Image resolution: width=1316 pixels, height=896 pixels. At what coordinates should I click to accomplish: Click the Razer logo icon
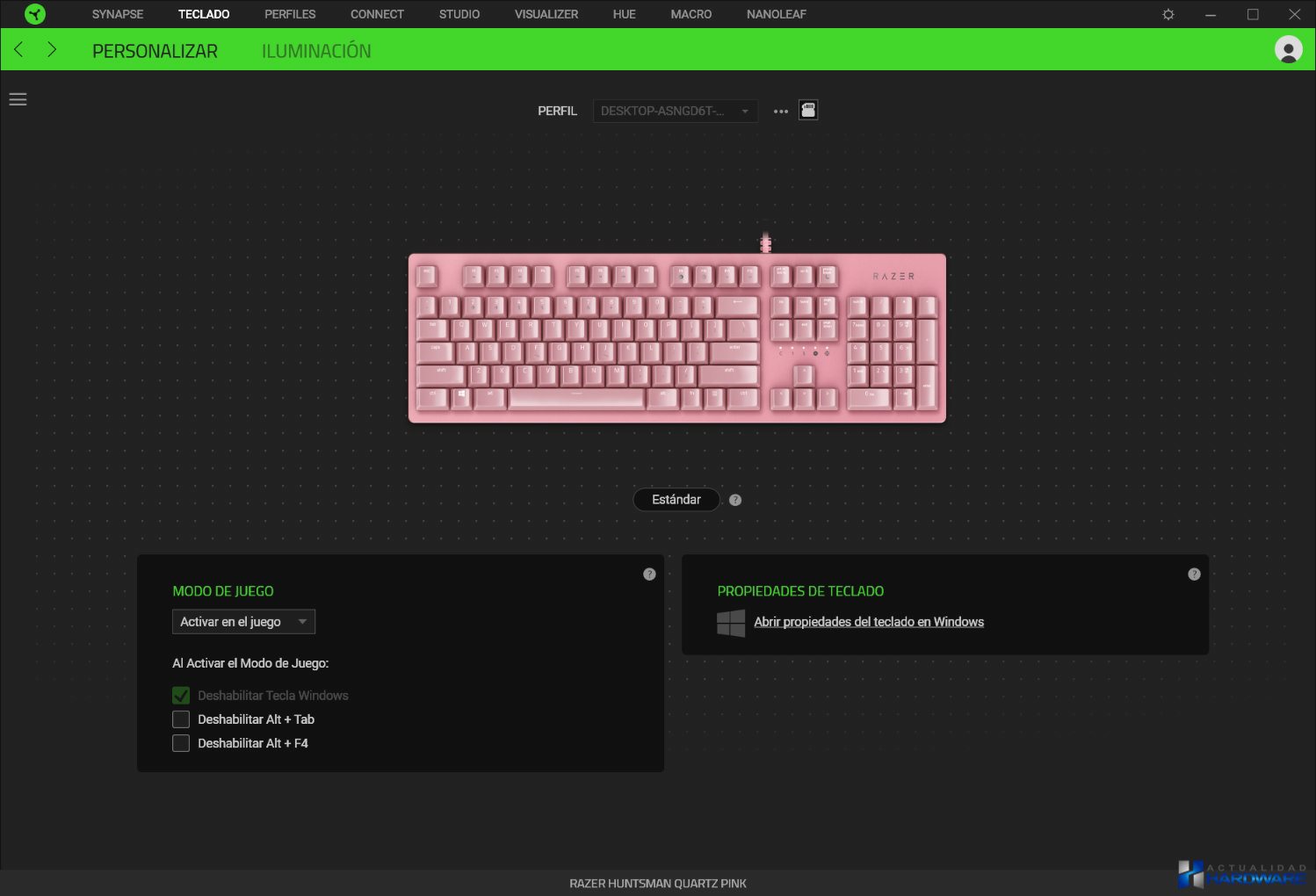click(34, 14)
